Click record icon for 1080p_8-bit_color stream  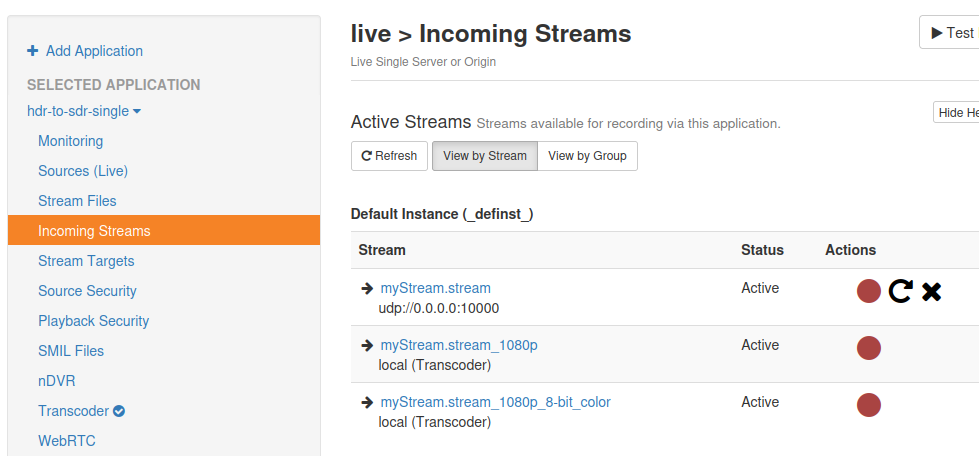[869, 405]
